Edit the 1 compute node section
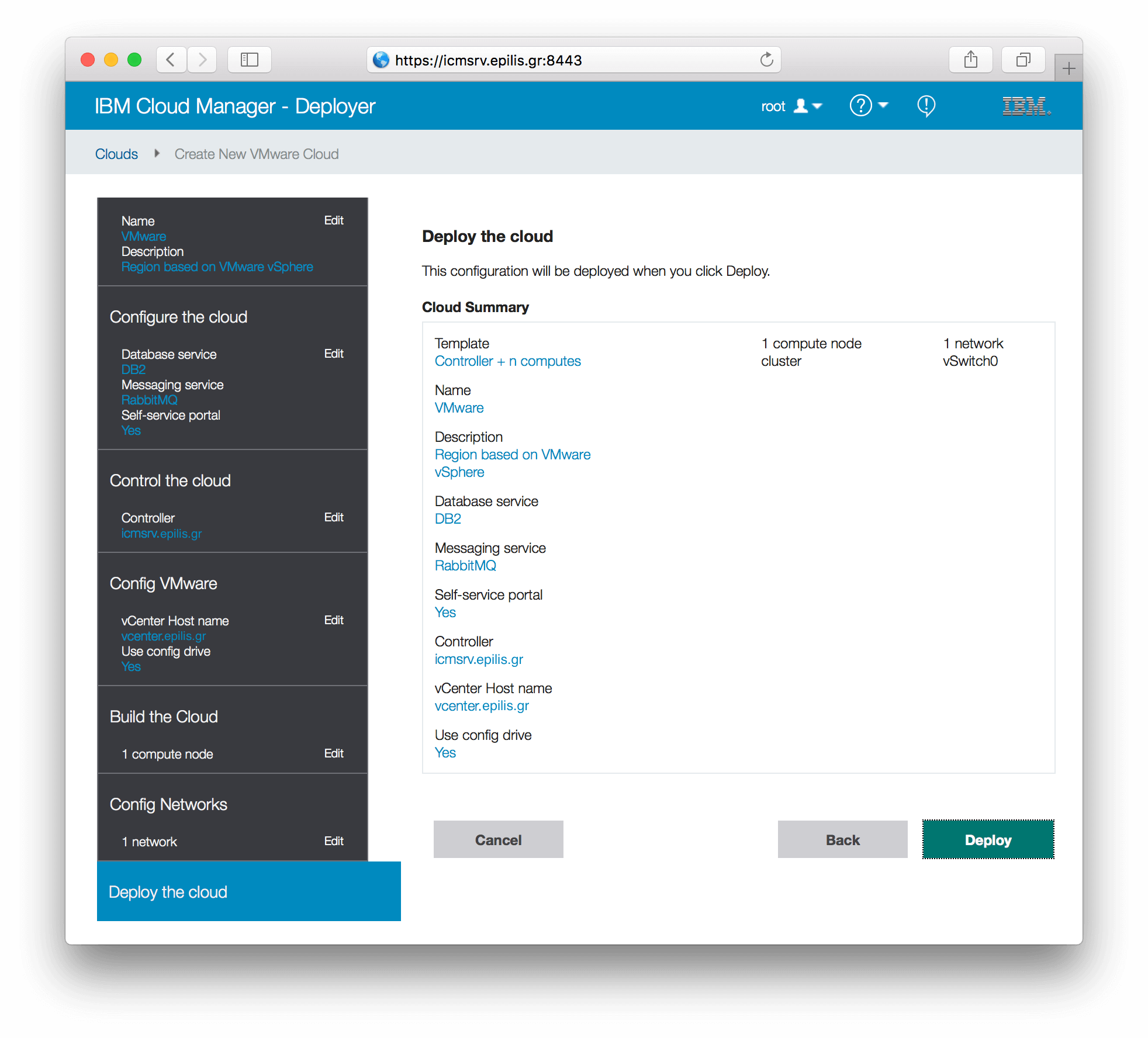This screenshot has width=1148, height=1038. coord(334,753)
